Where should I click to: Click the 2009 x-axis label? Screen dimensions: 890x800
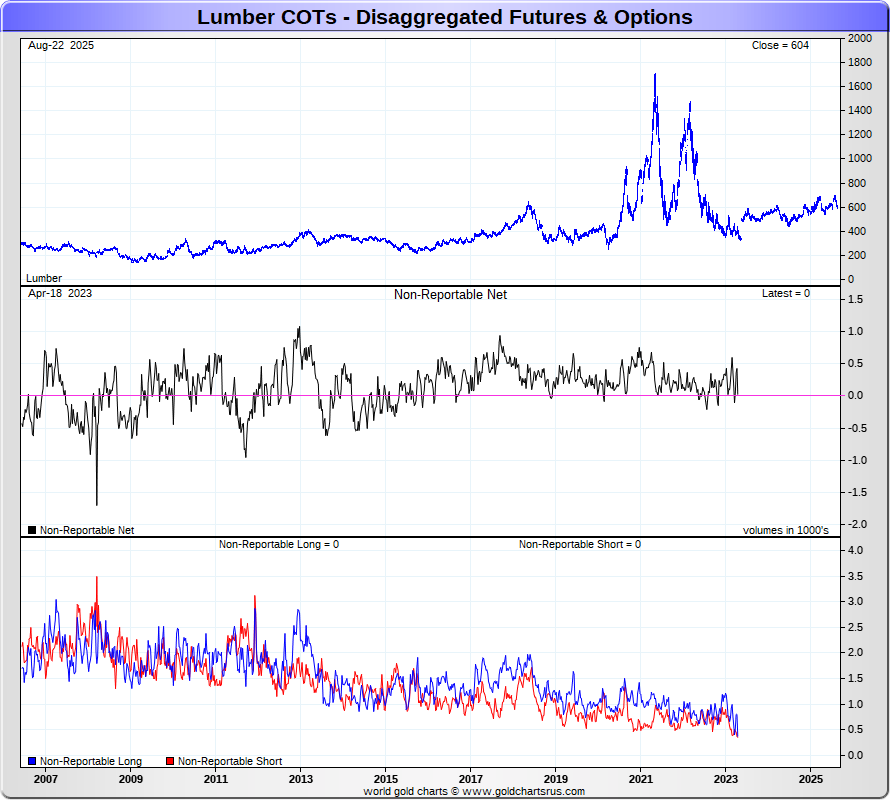click(x=131, y=779)
